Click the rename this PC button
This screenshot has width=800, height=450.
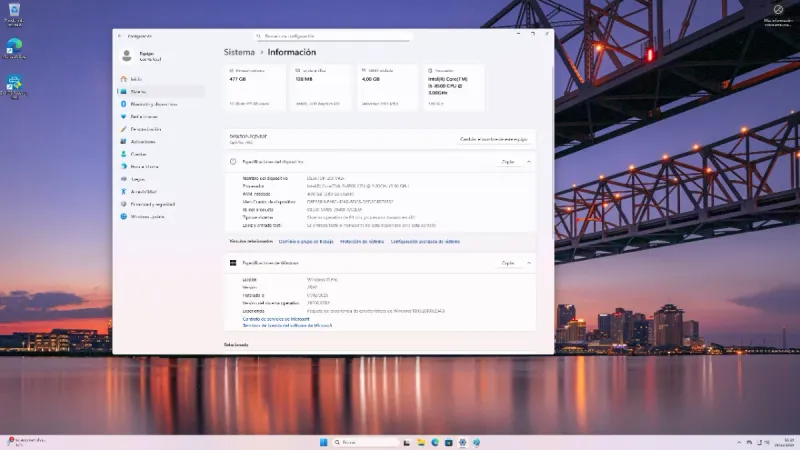click(x=493, y=139)
